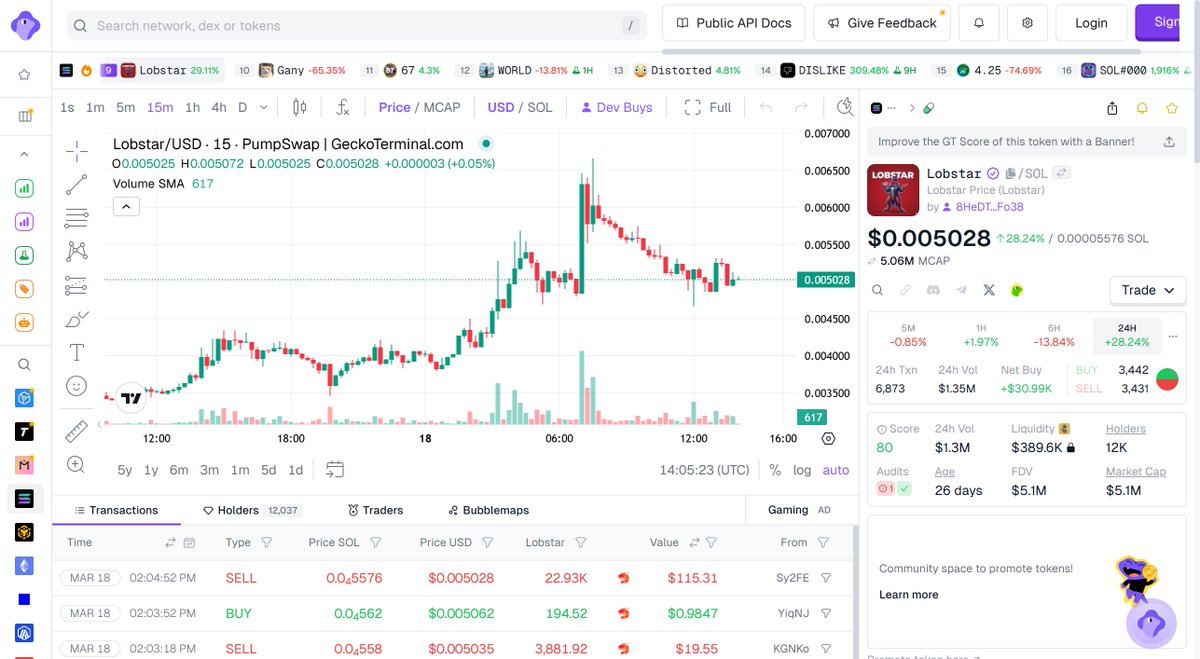Open the token's Discord link
The height and width of the screenshot is (659, 1200).
(933, 290)
